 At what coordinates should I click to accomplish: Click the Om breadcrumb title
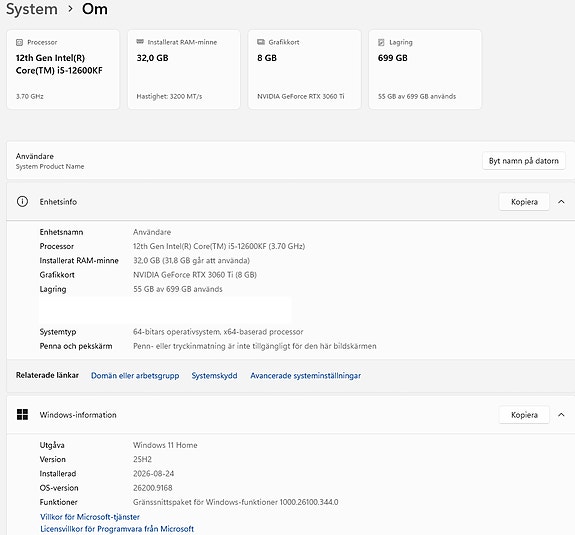(x=95, y=9)
